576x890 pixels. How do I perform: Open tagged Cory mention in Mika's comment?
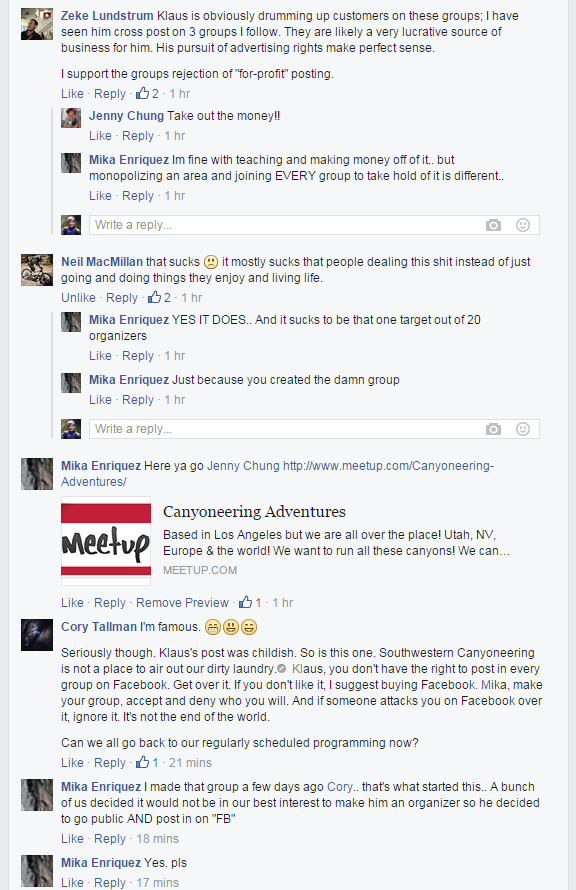340,787
